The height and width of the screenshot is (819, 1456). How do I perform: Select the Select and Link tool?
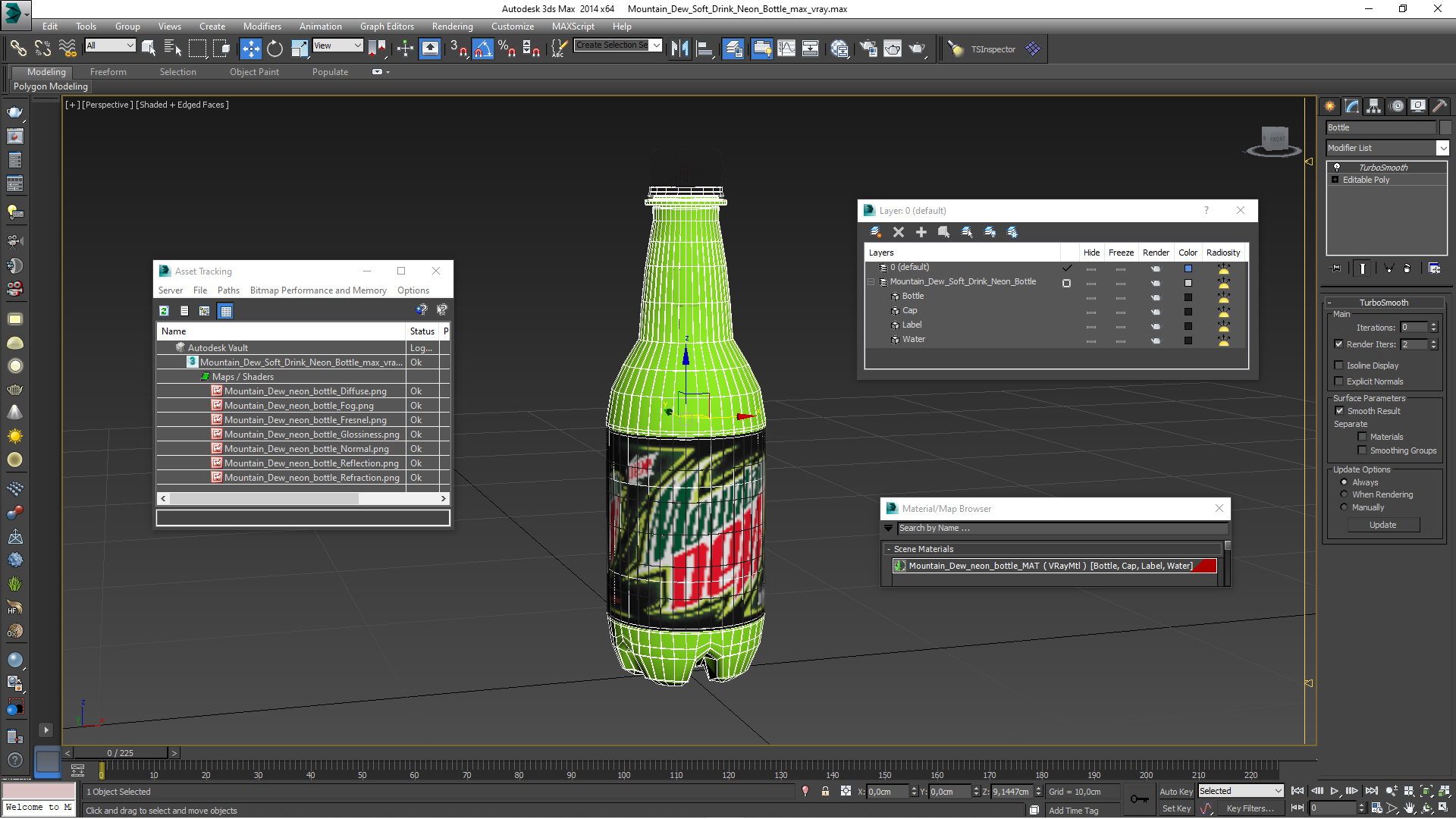point(18,49)
